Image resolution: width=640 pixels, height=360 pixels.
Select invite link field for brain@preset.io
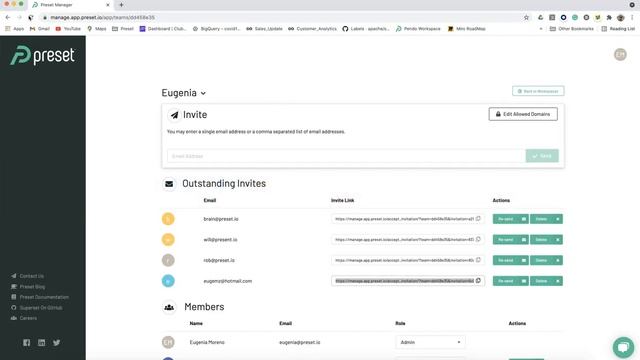404,219
